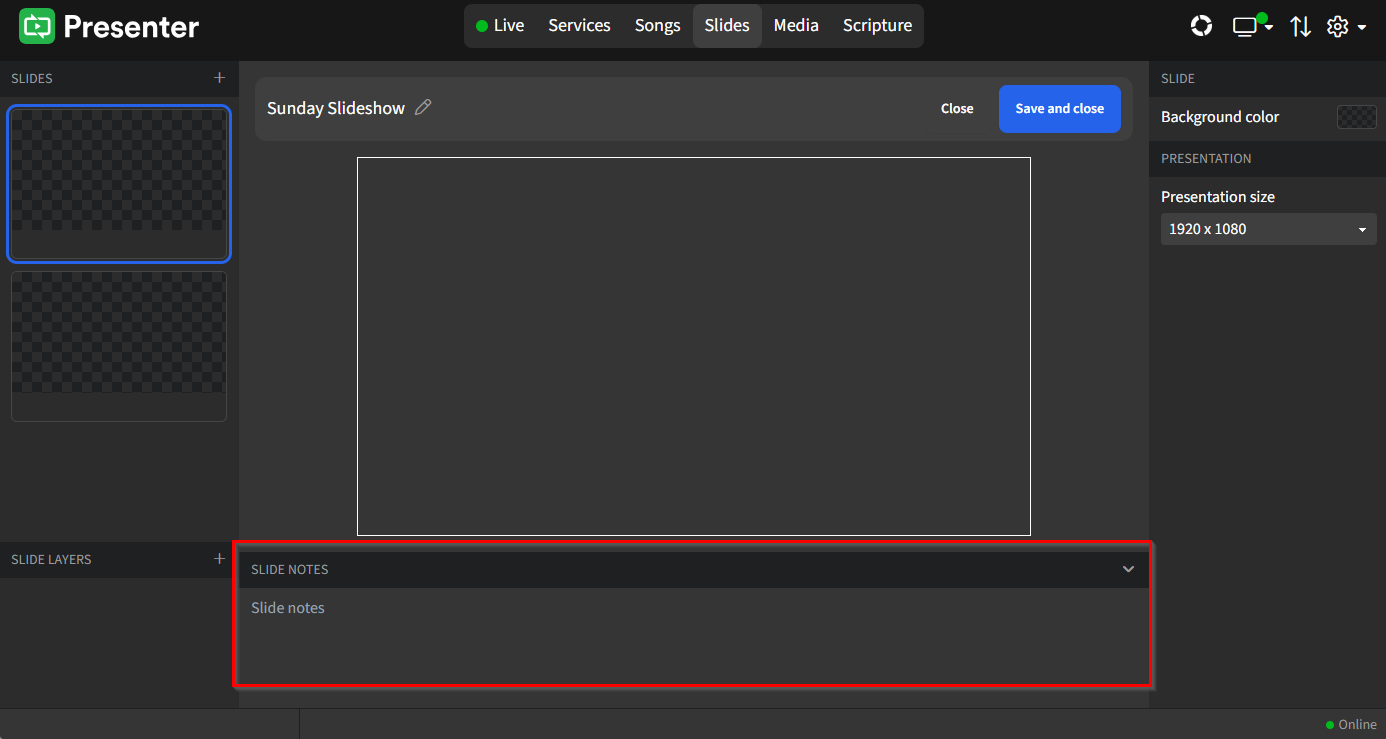
Task: Collapse the Slide Notes section
Action: click(x=1128, y=569)
